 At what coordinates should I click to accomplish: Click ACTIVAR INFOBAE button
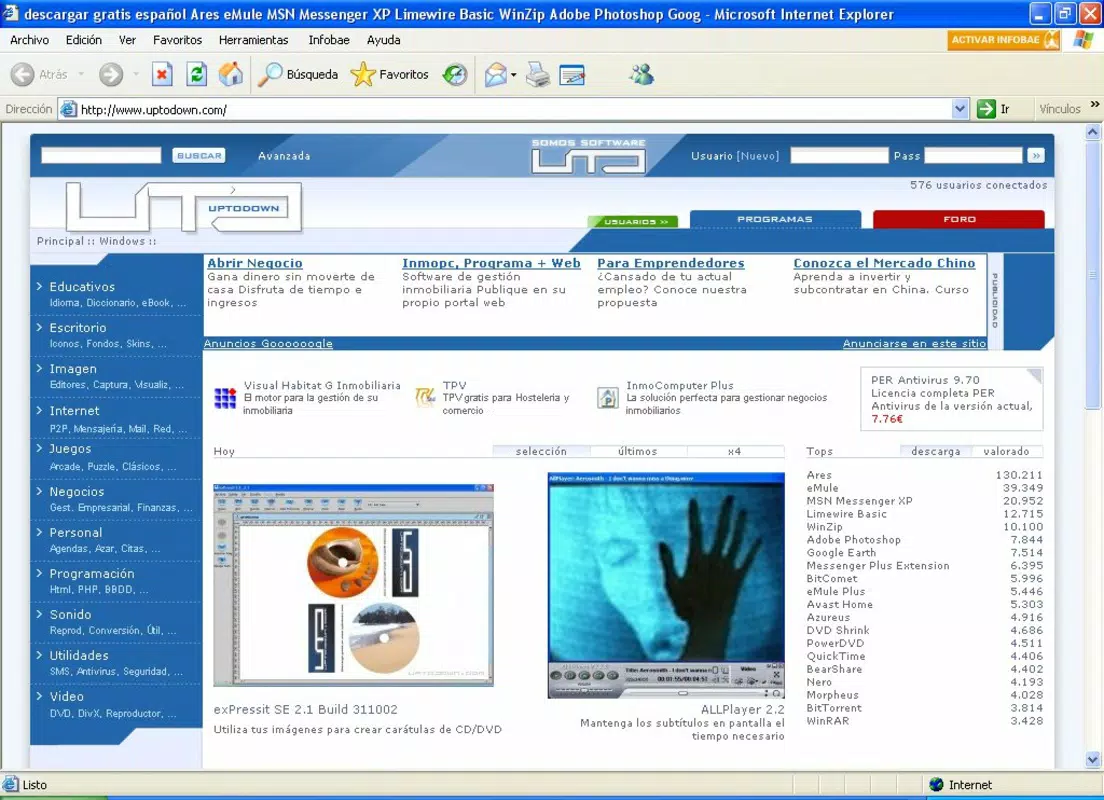[x=1003, y=40]
